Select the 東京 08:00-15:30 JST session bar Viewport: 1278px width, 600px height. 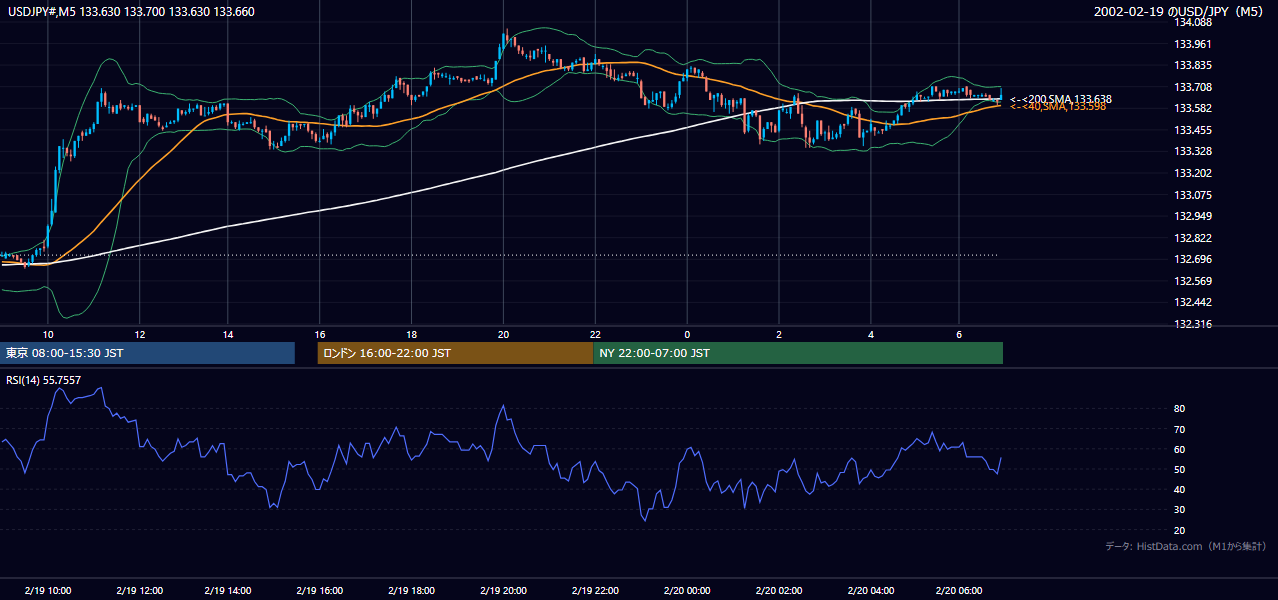tap(148, 353)
